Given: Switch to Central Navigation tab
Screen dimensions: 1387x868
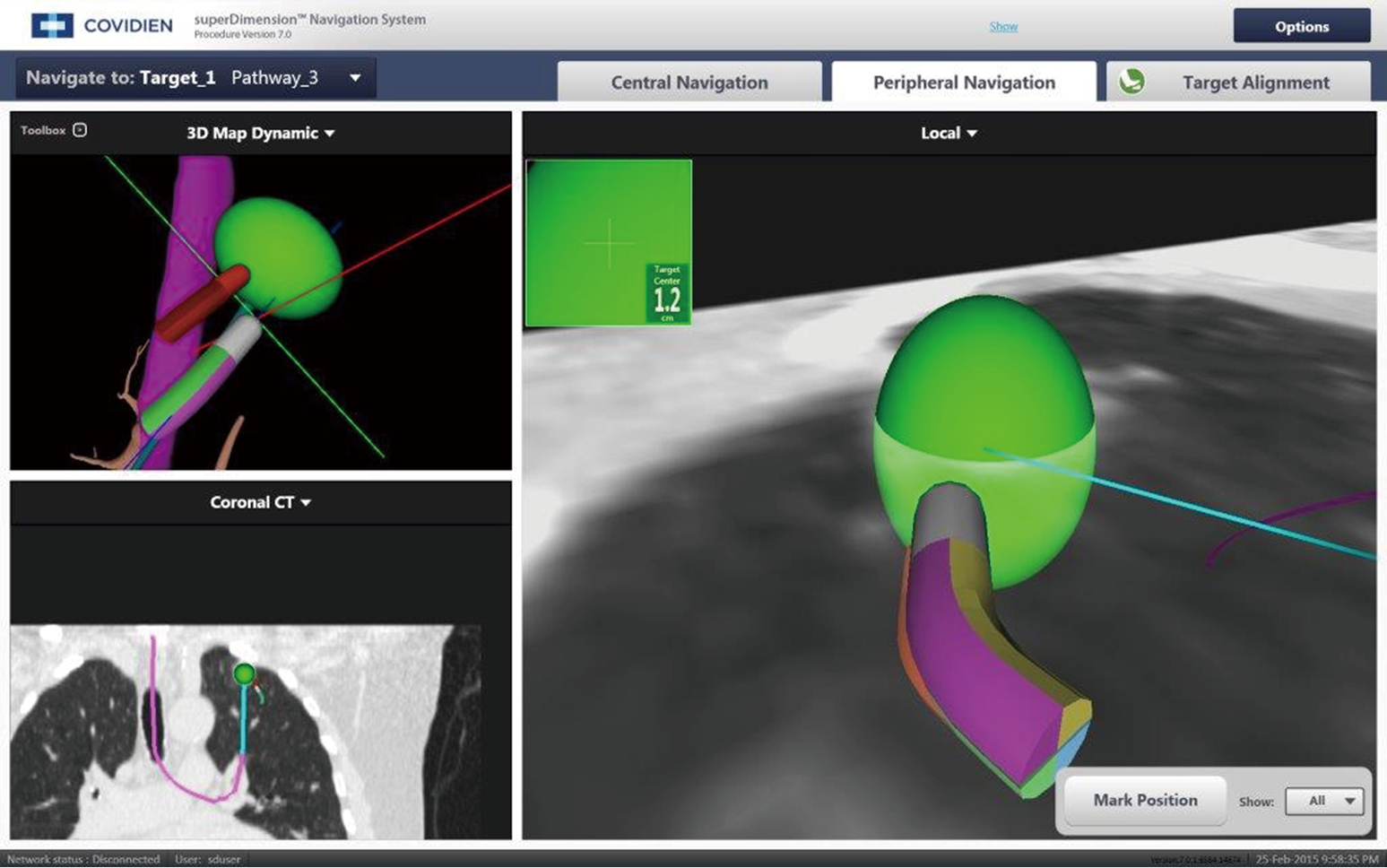Looking at the screenshot, I should pos(689,82).
